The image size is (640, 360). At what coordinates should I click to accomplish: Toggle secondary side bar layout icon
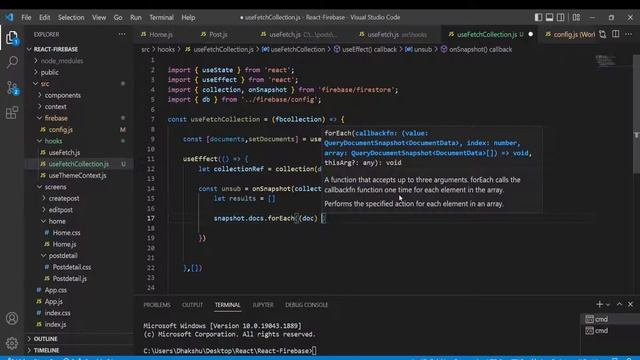click(561, 17)
